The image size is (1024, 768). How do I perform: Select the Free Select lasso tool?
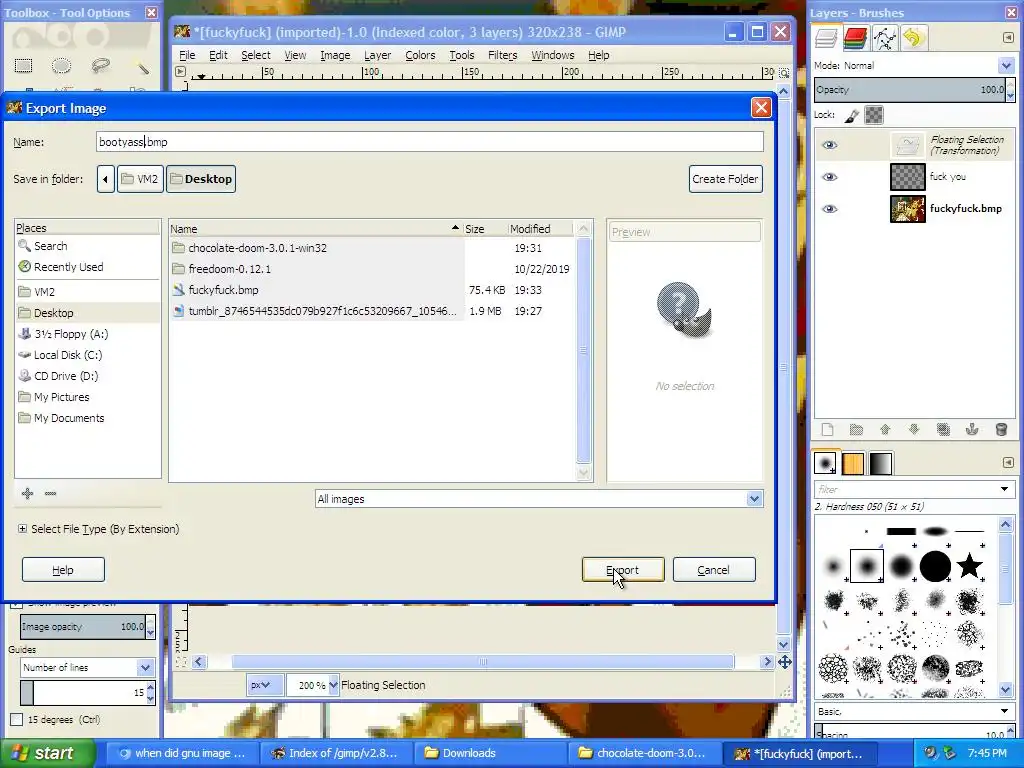[x=100, y=65]
